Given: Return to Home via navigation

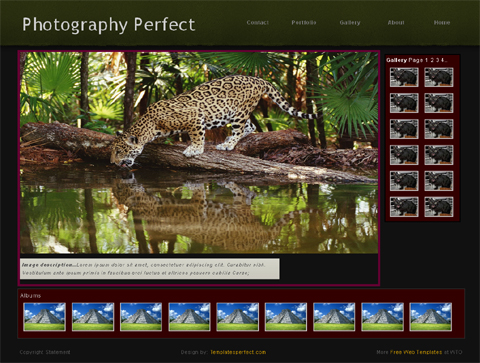Looking at the screenshot, I should (442, 23).
